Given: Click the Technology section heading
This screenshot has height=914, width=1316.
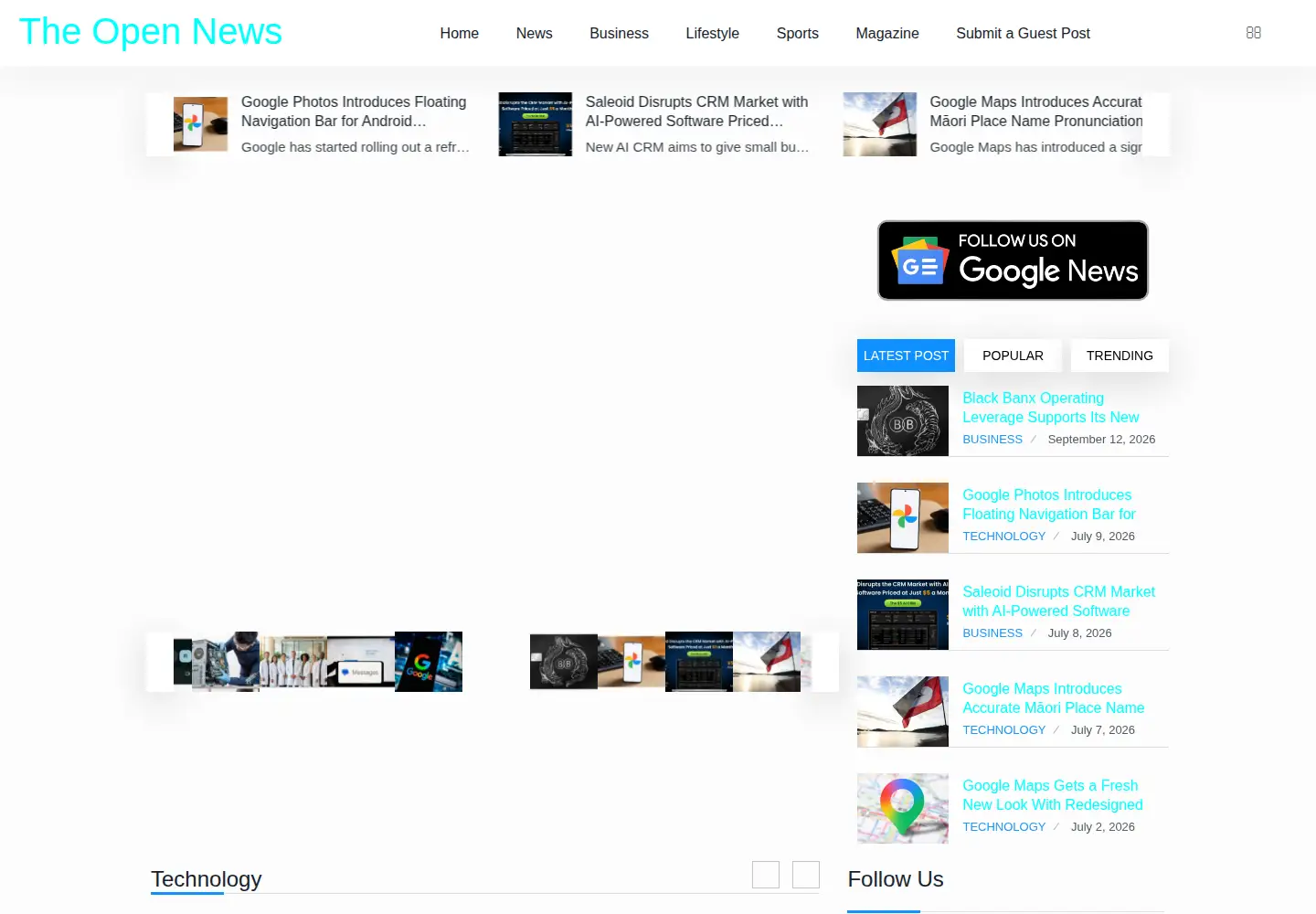Looking at the screenshot, I should 207,879.
